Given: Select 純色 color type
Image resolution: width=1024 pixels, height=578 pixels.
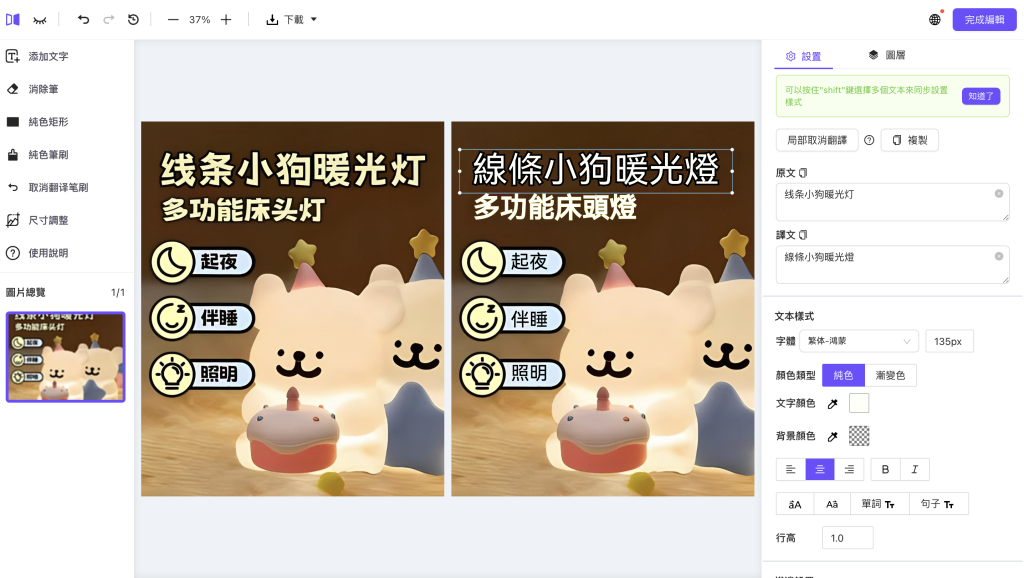Looking at the screenshot, I should pos(843,375).
